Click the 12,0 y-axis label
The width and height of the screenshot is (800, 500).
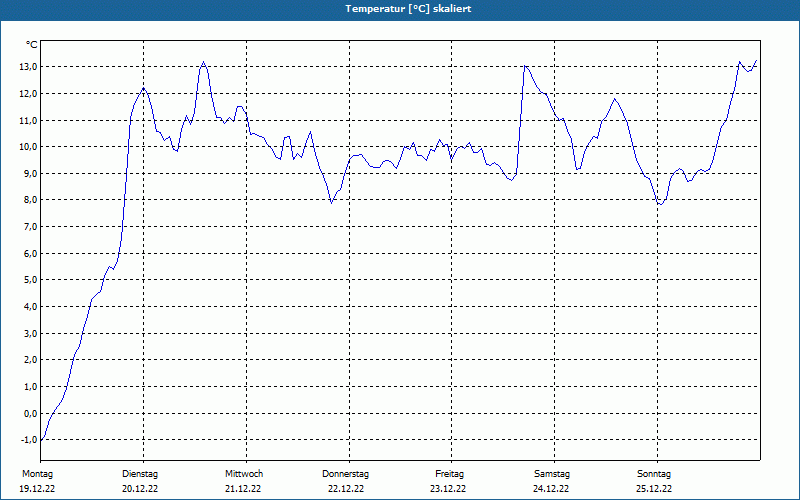click(28, 93)
